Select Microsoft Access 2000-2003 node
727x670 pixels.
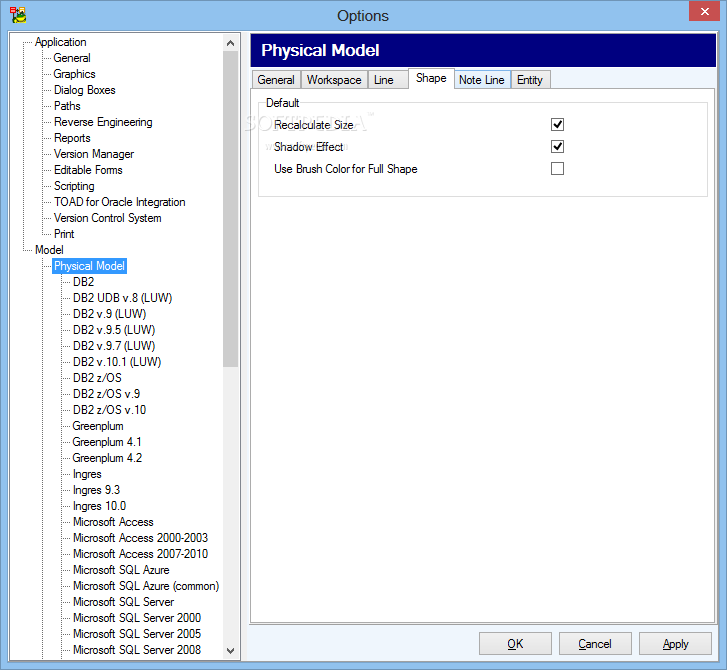pyautogui.click(x=140, y=538)
